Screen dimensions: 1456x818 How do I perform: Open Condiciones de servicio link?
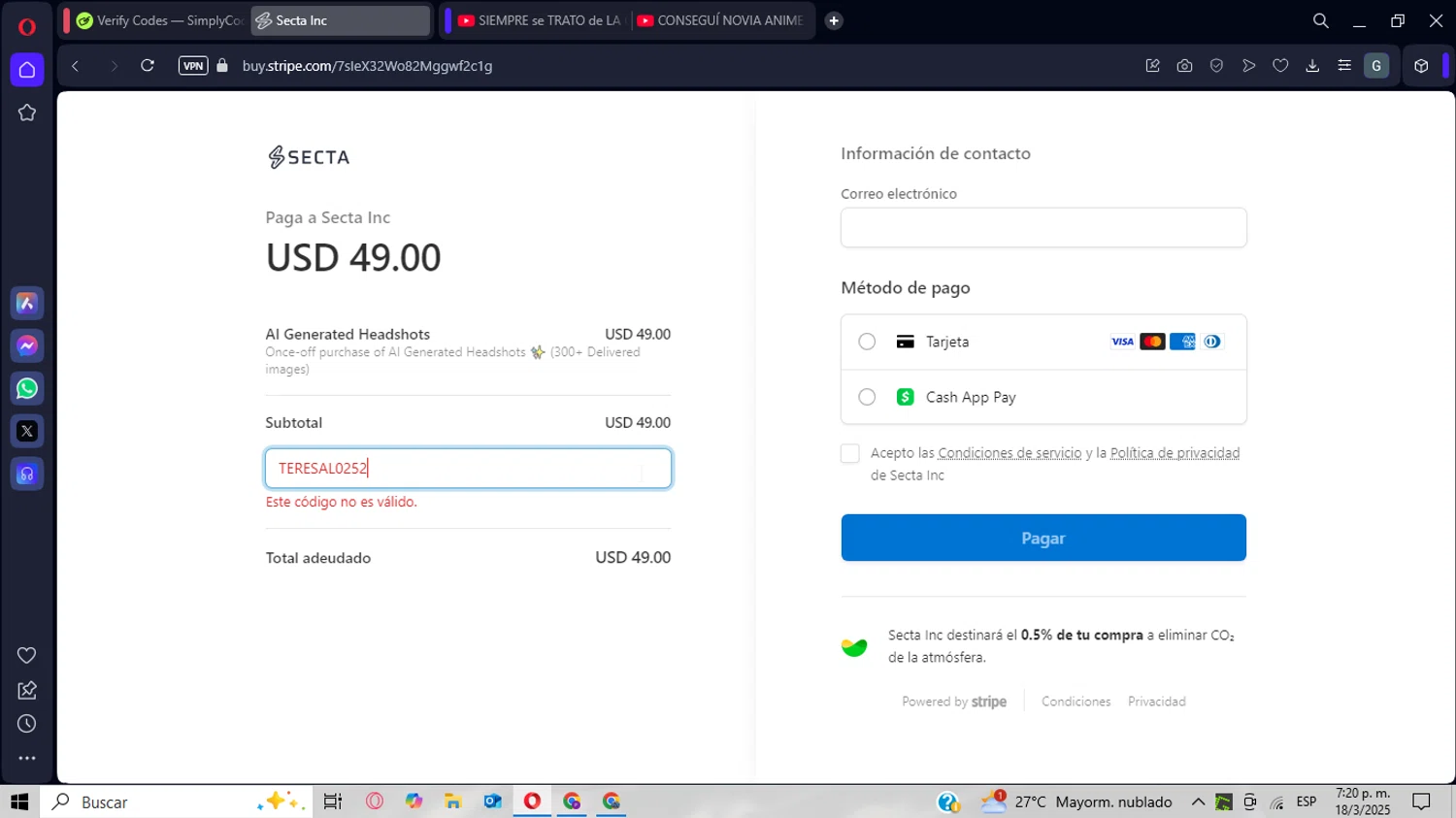click(1009, 453)
